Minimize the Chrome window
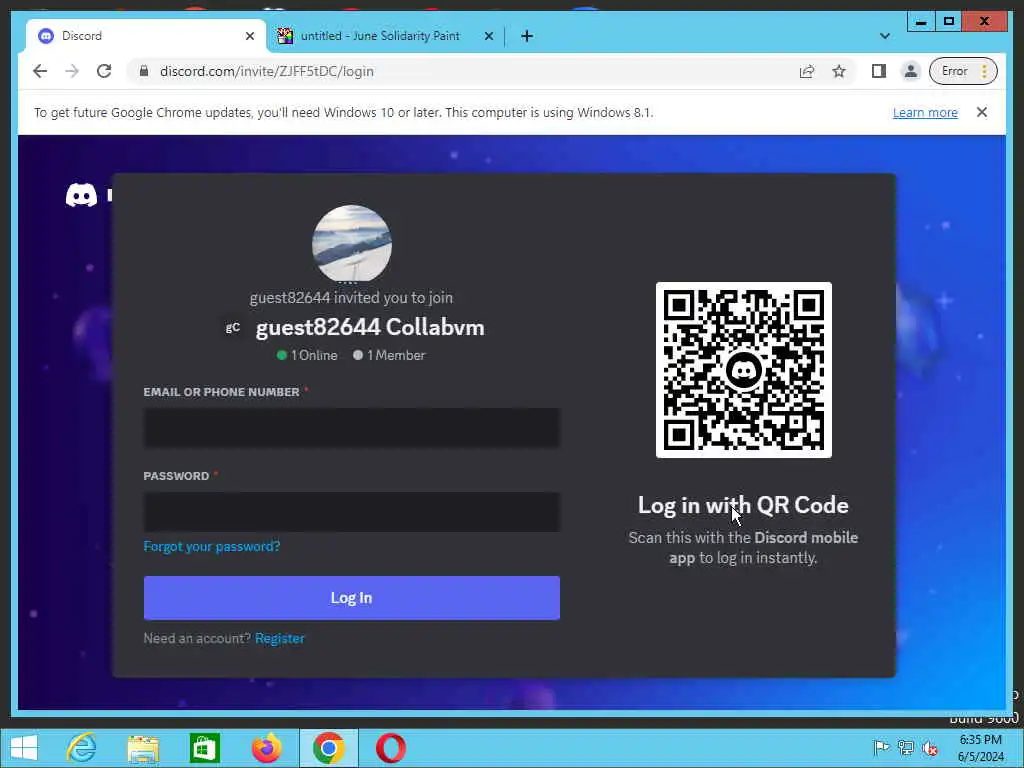The height and width of the screenshot is (768, 1024). point(921,22)
